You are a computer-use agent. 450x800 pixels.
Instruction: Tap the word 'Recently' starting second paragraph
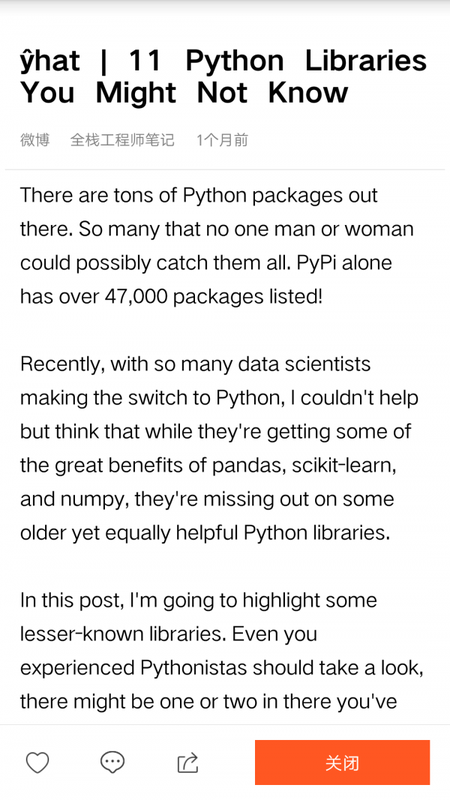(62, 364)
